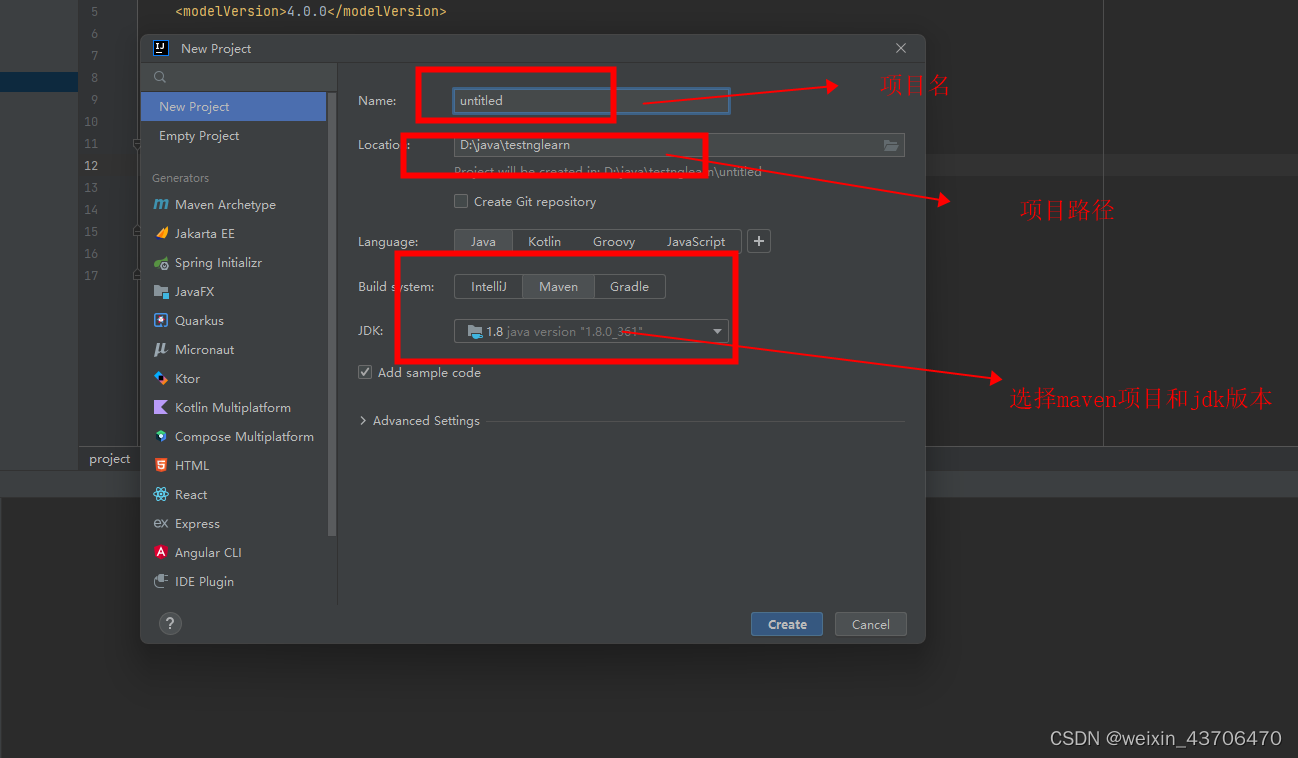Enable the Create Git repository checkbox
Screen dimensions: 1298x758
pos(461,201)
